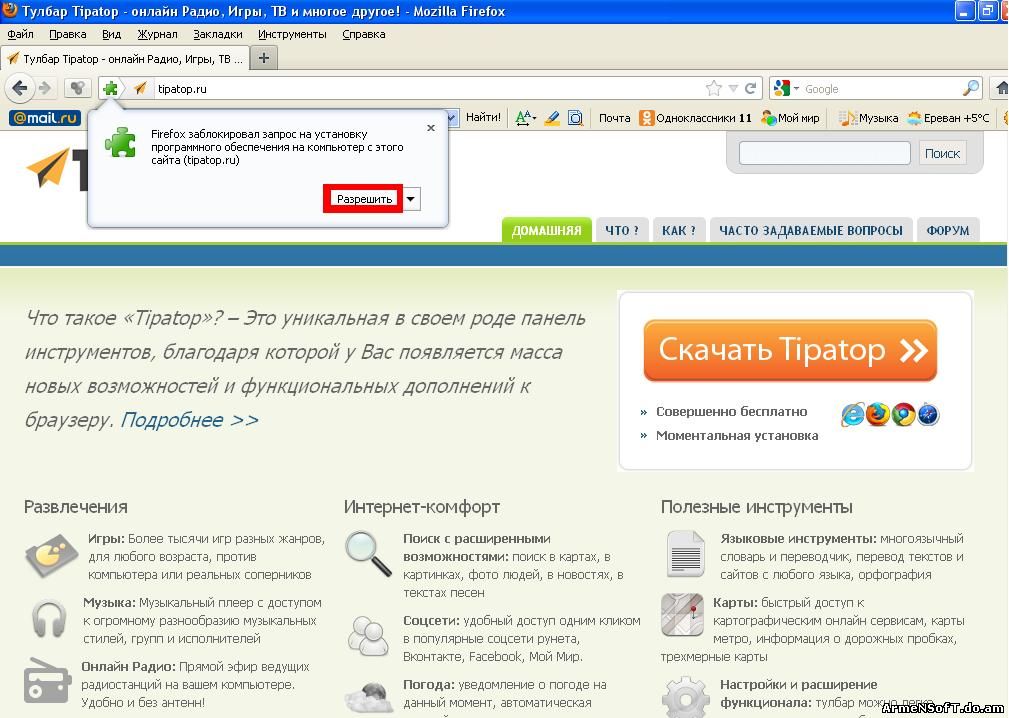Click the magnifier icon in Google search box
Viewport: 1009px width, 718px height.
point(970,88)
